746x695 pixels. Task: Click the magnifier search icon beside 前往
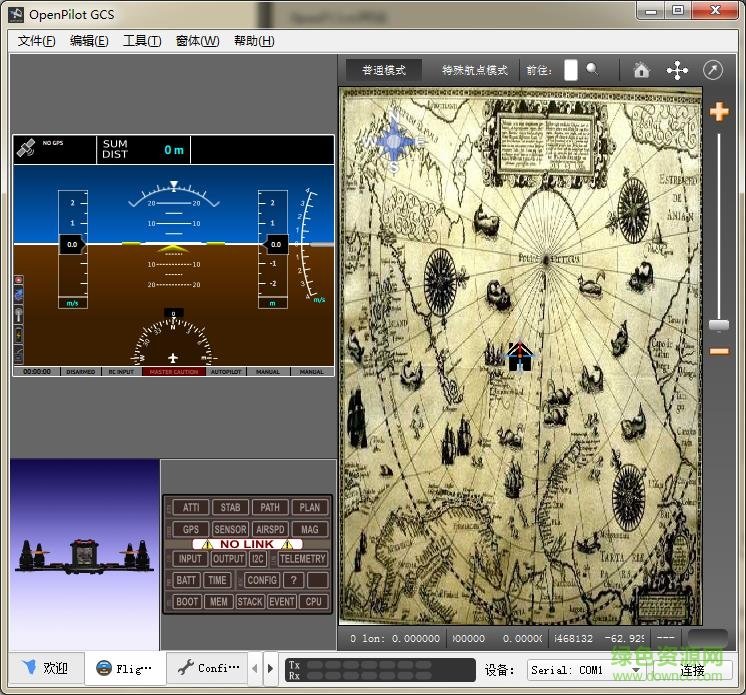pos(592,70)
